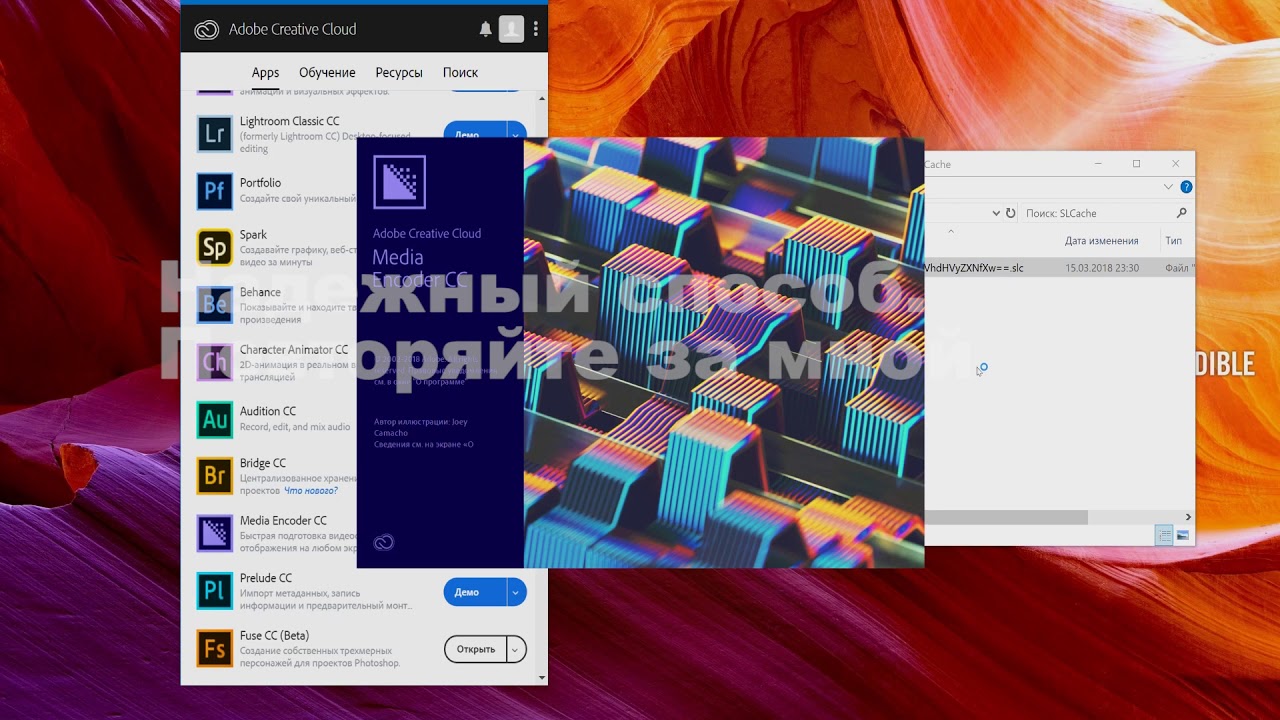1280x720 pixels.
Task: Expand the Explorer ribbon chevron
Action: pyautogui.click(x=1168, y=187)
